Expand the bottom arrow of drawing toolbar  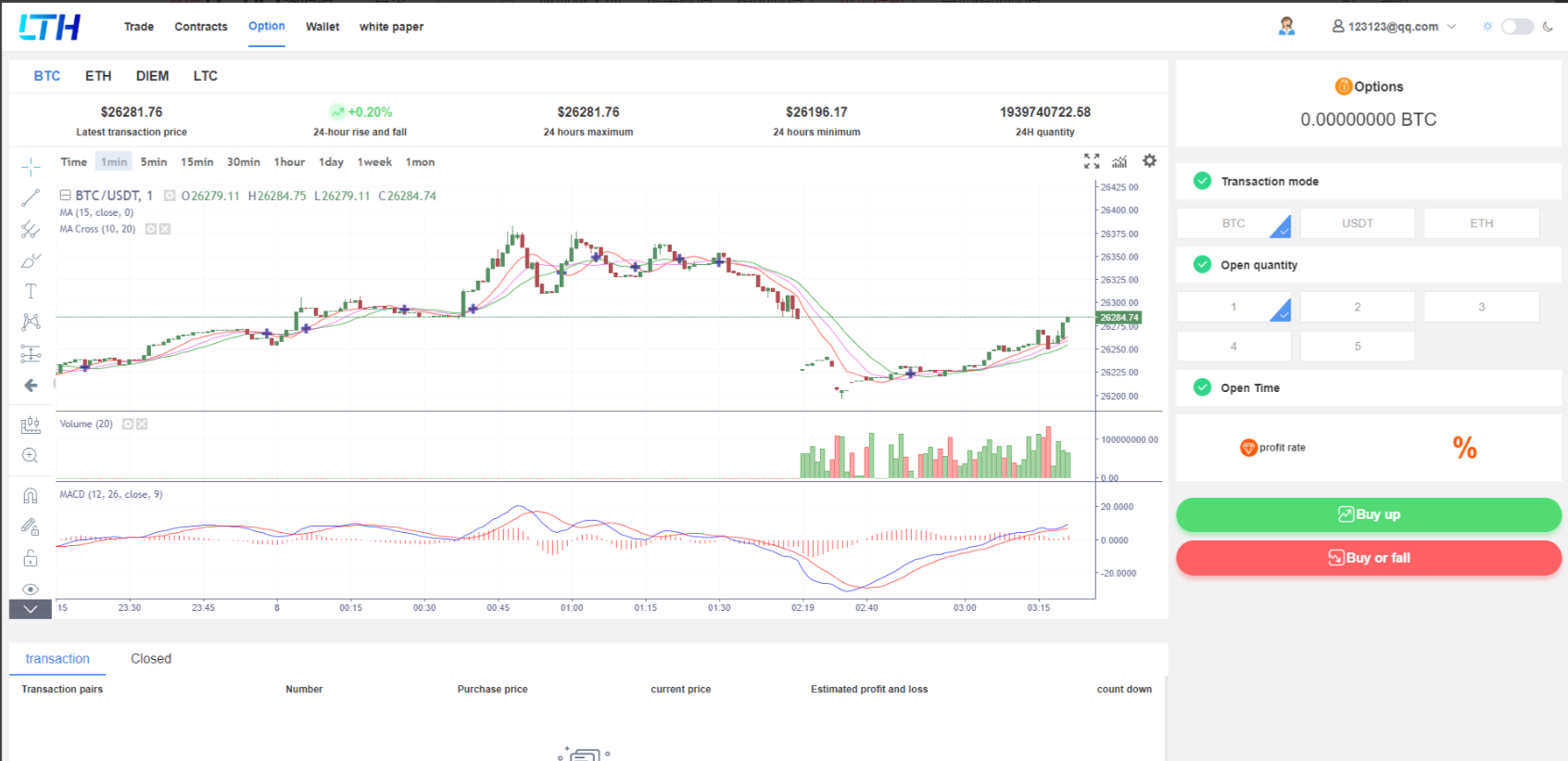pos(31,609)
